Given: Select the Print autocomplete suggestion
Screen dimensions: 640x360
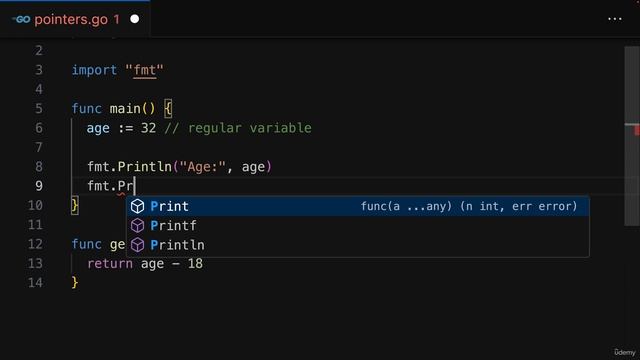Looking at the screenshot, I should [x=358, y=206].
